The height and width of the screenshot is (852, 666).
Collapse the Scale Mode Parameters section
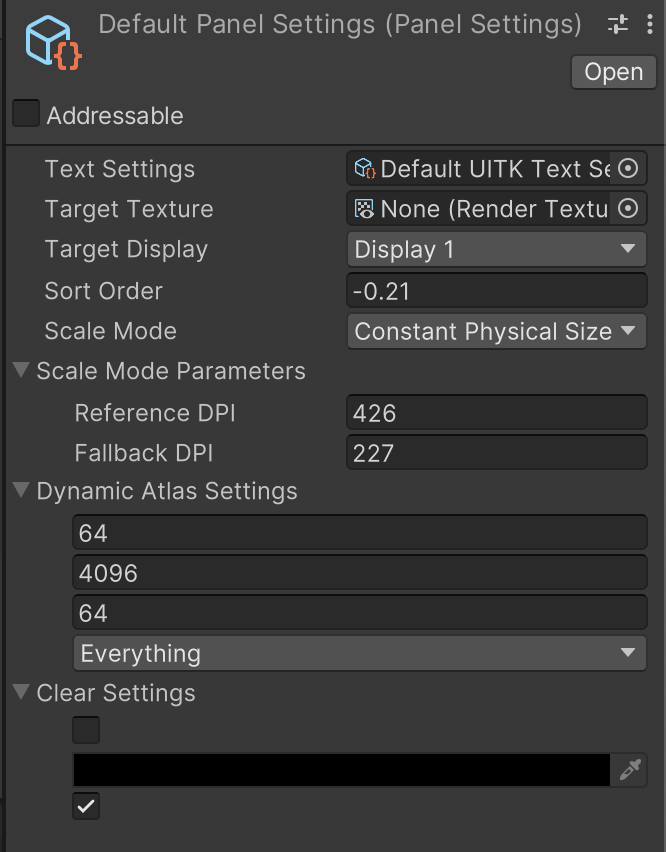coord(19,370)
